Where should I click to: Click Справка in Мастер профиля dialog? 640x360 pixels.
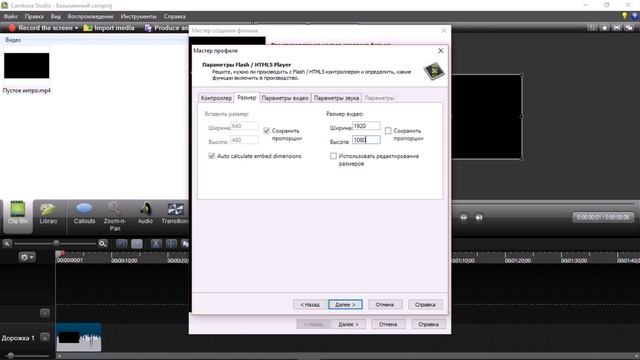(x=425, y=304)
